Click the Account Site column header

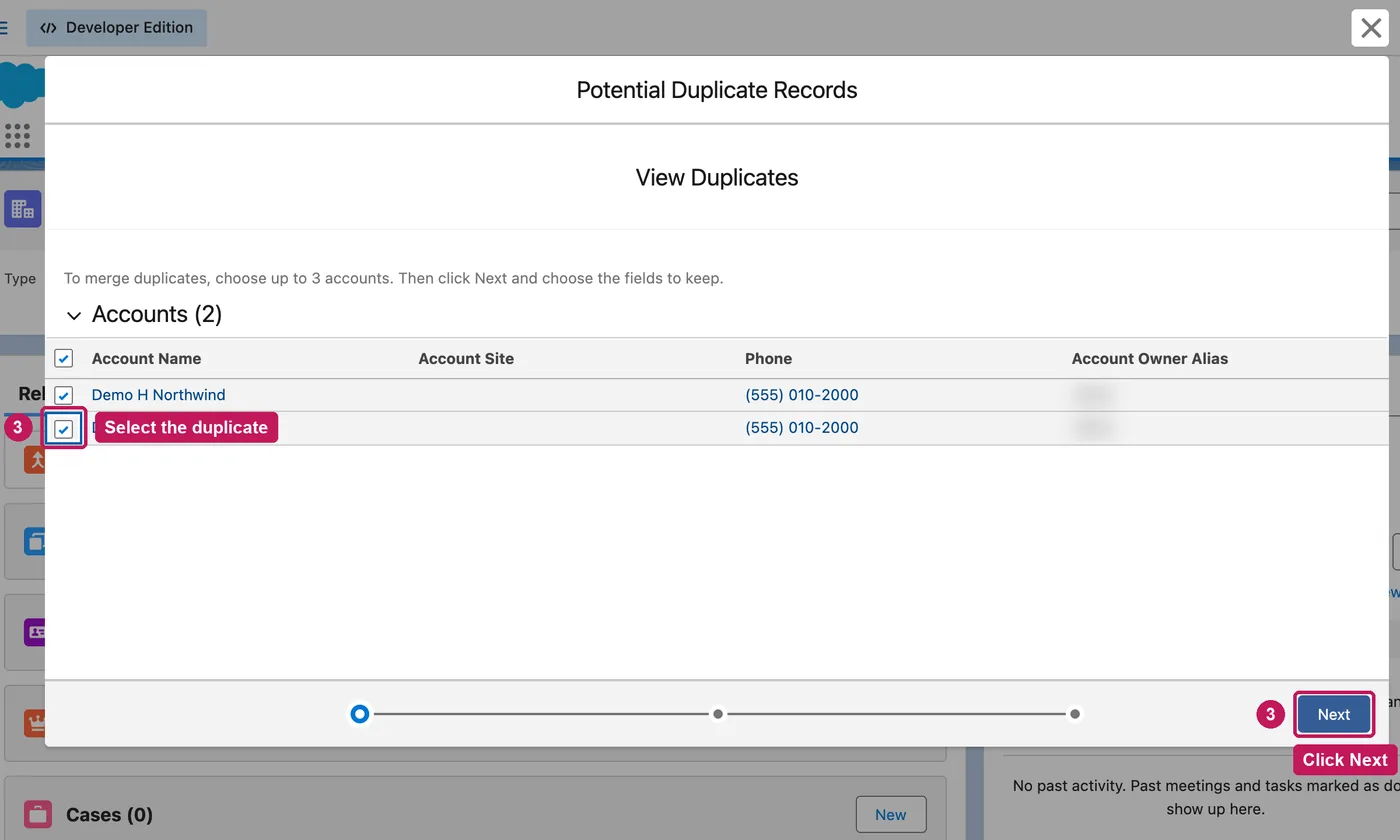[466, 358]
